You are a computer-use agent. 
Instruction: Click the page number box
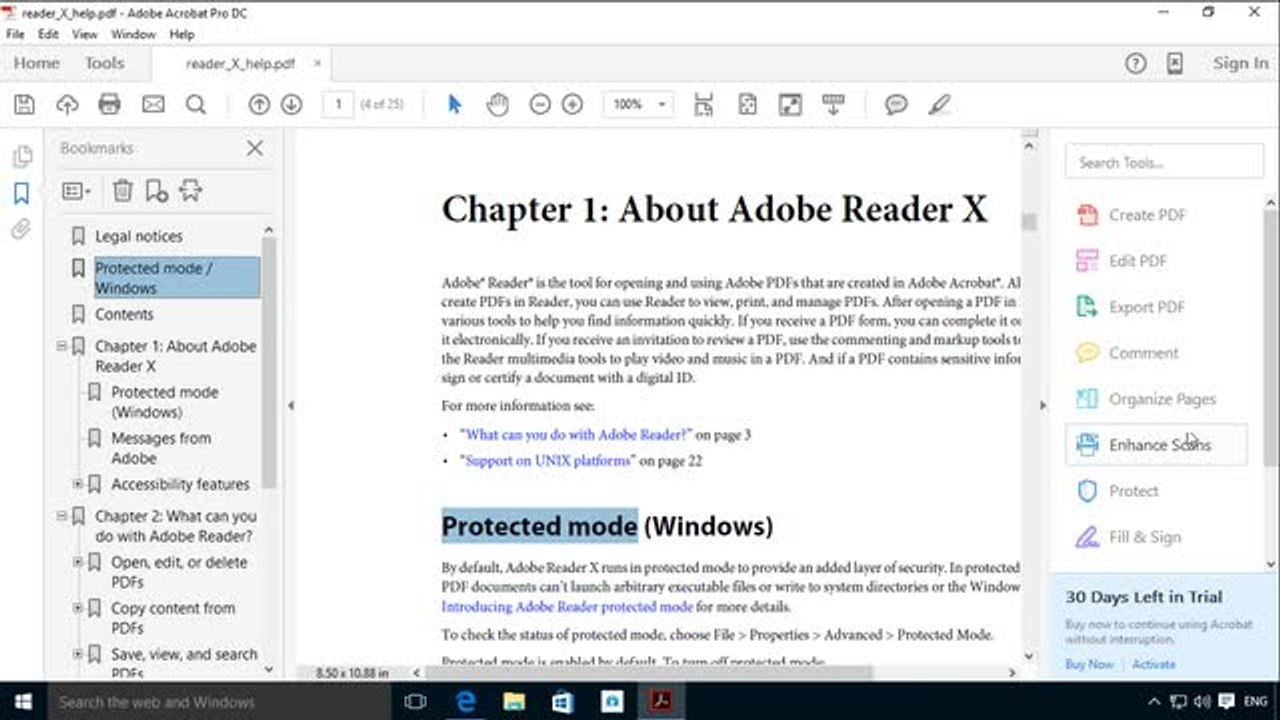pos(338,104)
